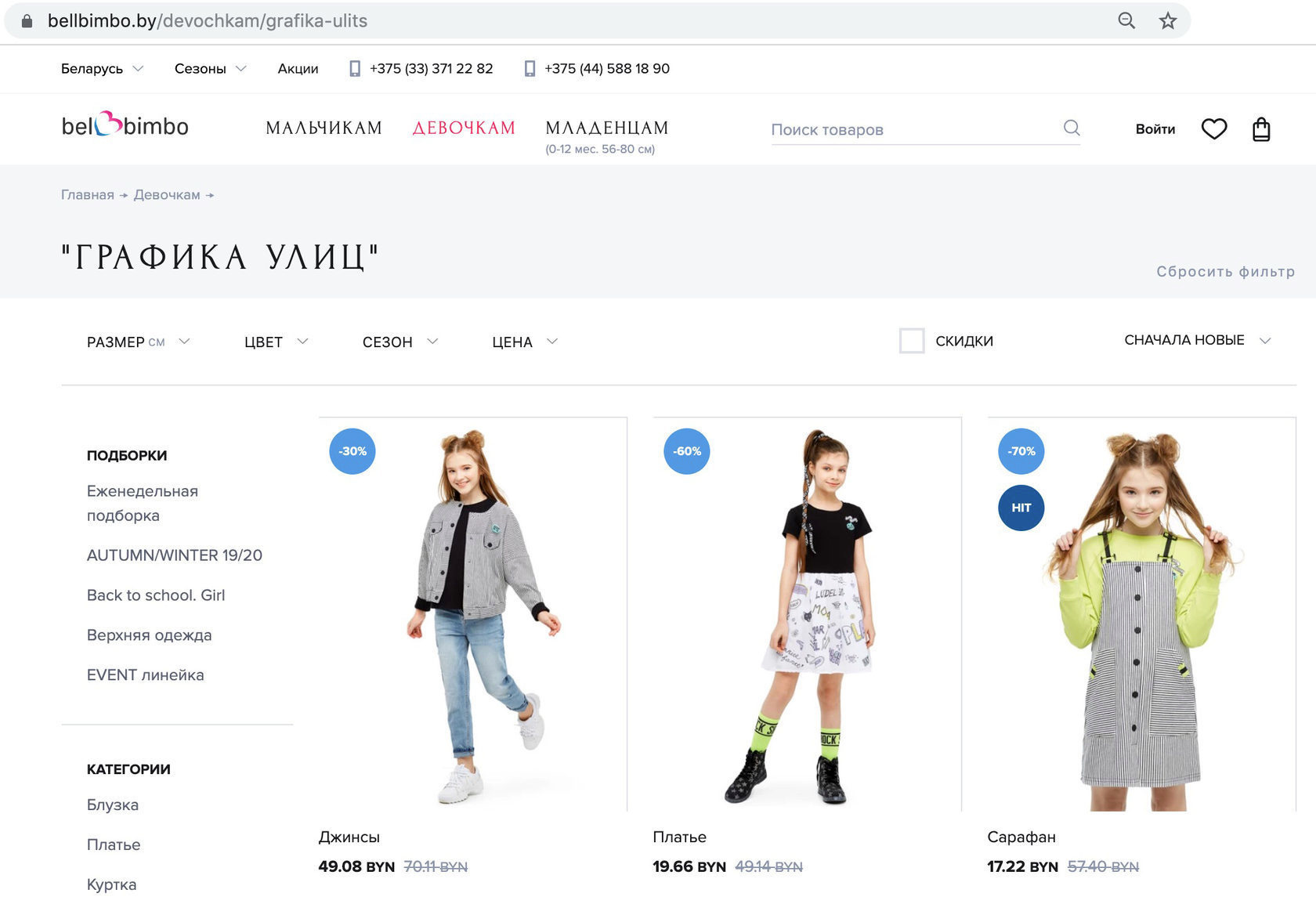Click the HIT badge on Сарафан
1316x904 pixels.
tap(1021, 508)
